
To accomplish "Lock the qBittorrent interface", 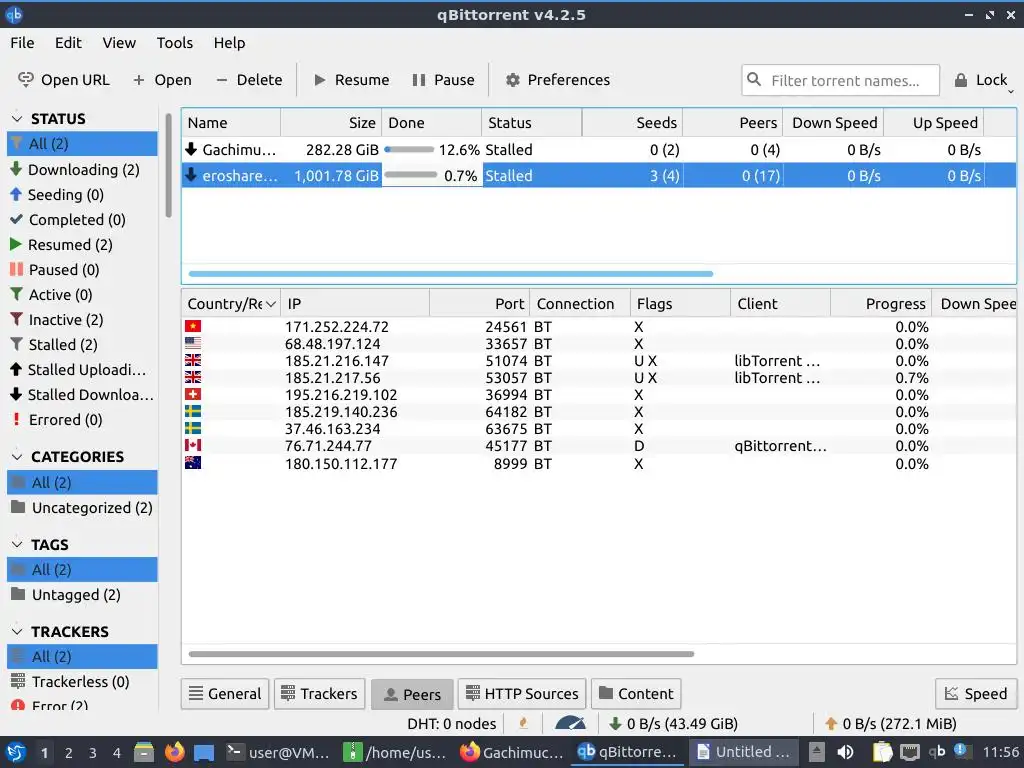I will point(981,80).
